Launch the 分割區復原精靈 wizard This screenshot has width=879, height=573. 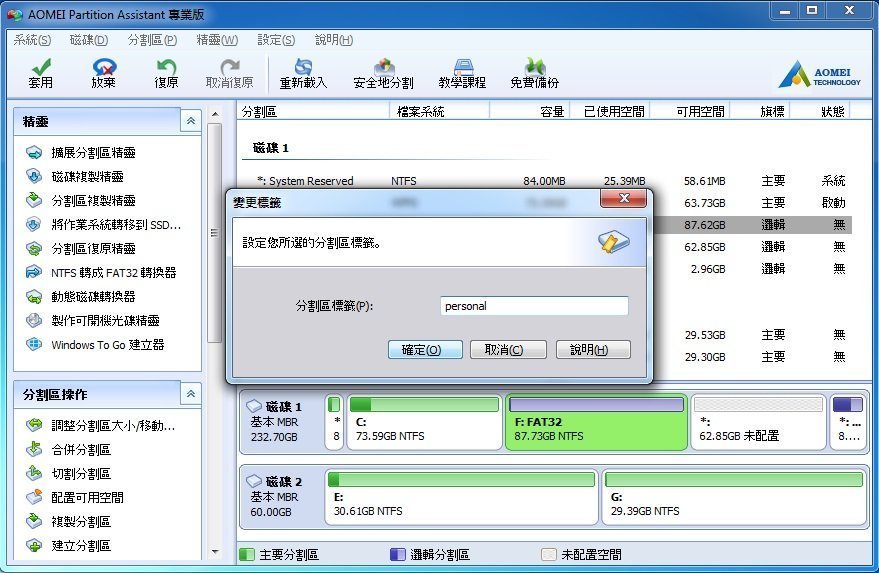click(93, 248)
